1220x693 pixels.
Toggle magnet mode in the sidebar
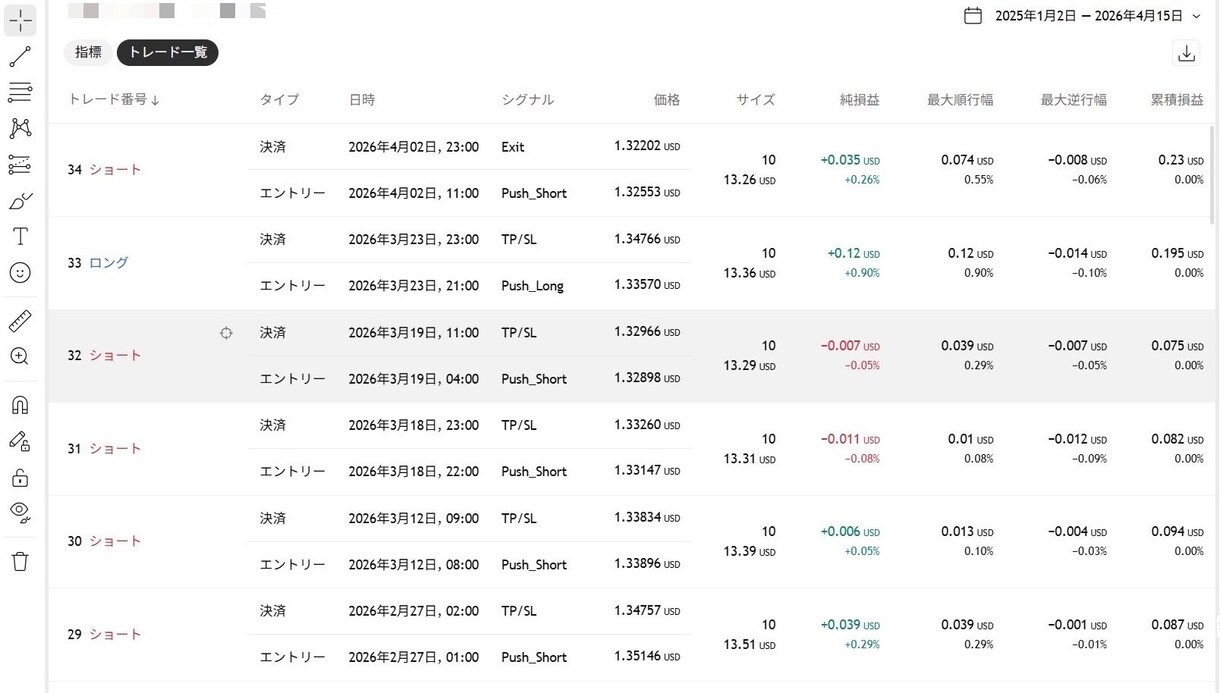coord(20,405)
